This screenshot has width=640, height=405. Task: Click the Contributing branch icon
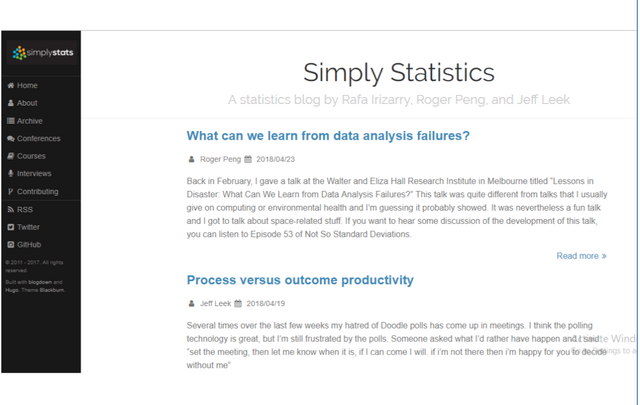click(10, 191)
